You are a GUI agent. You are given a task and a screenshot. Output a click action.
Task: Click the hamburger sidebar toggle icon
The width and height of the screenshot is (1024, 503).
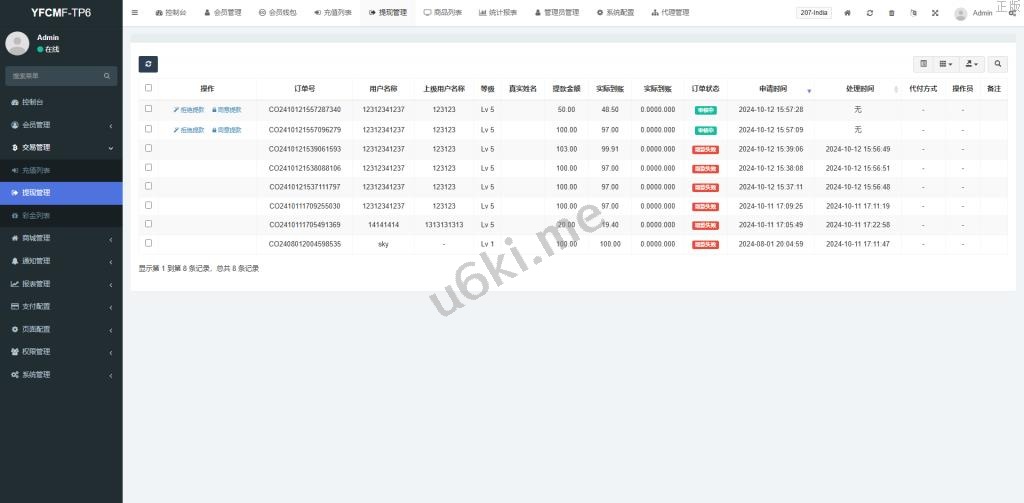(135, 13)
